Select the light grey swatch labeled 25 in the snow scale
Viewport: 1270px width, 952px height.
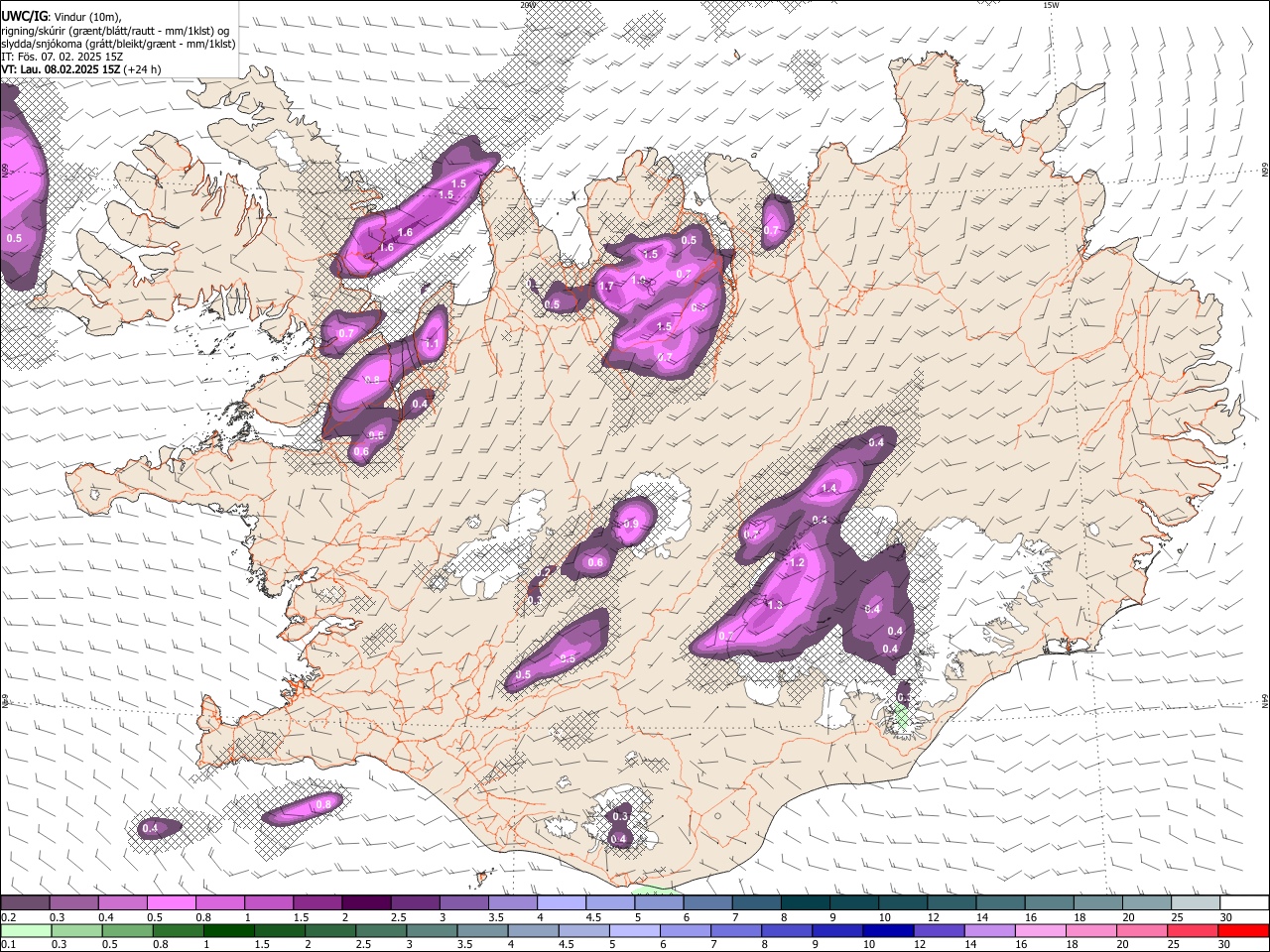tap(1196, 903)
